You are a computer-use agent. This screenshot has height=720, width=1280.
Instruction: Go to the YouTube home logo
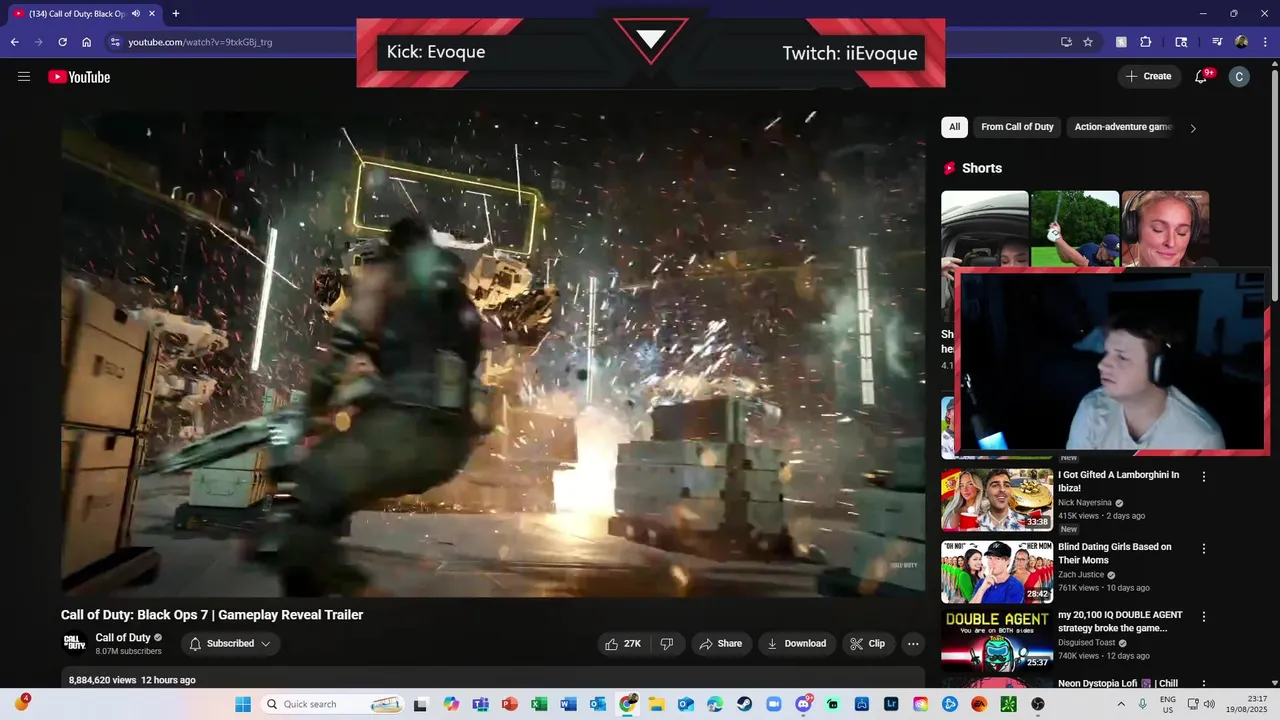(x=79, y=77)
